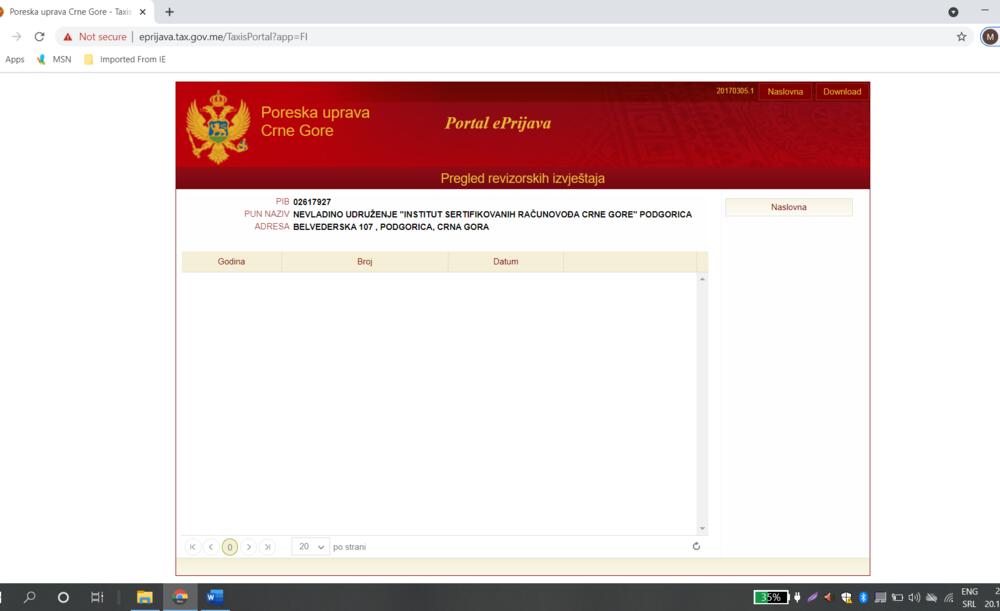This screenshot has width=1000, height=611.
Task: Sort by the Broj column header
Action: [364, 261]
